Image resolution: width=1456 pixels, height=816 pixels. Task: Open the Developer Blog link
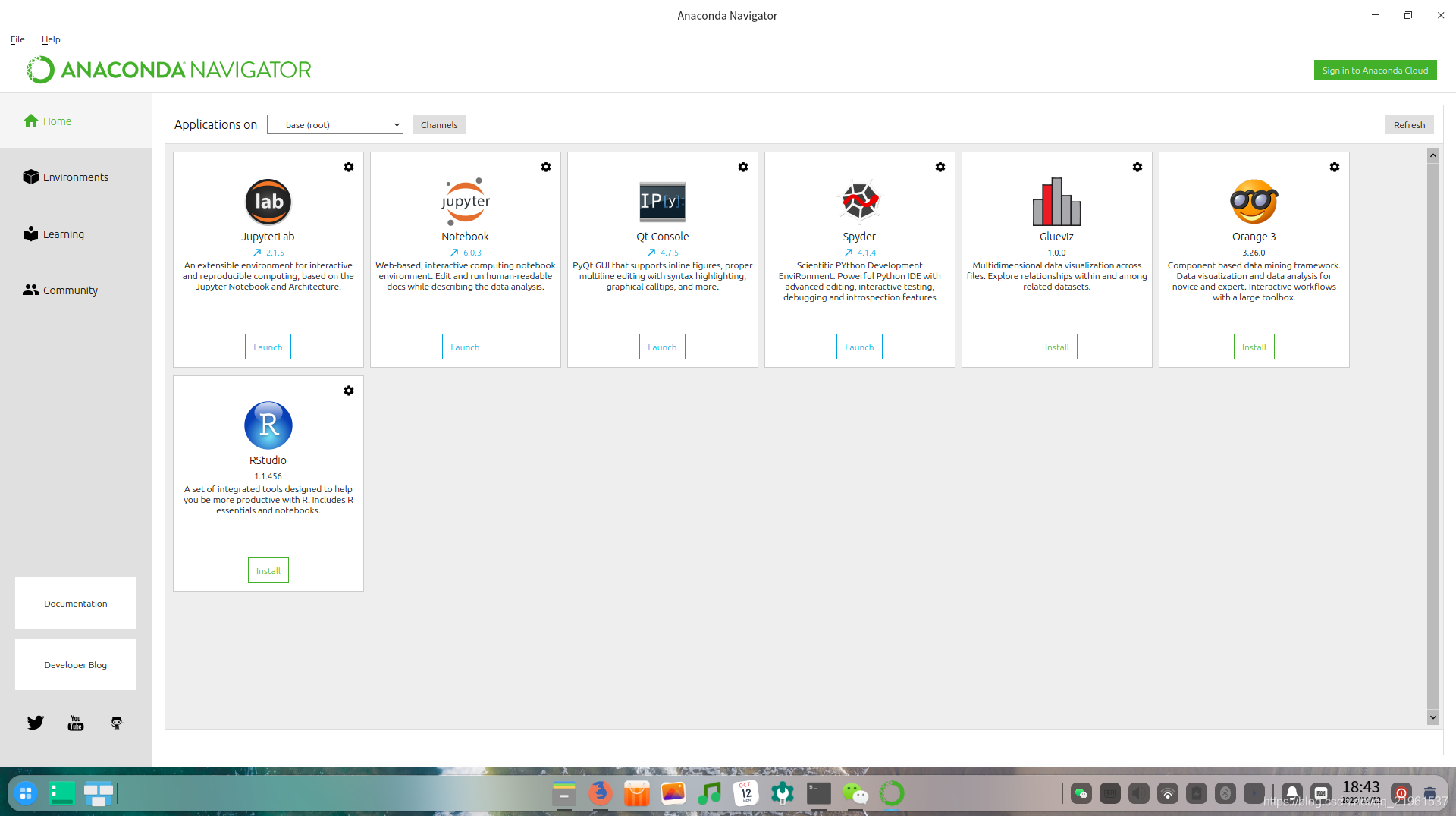point(76,665)
